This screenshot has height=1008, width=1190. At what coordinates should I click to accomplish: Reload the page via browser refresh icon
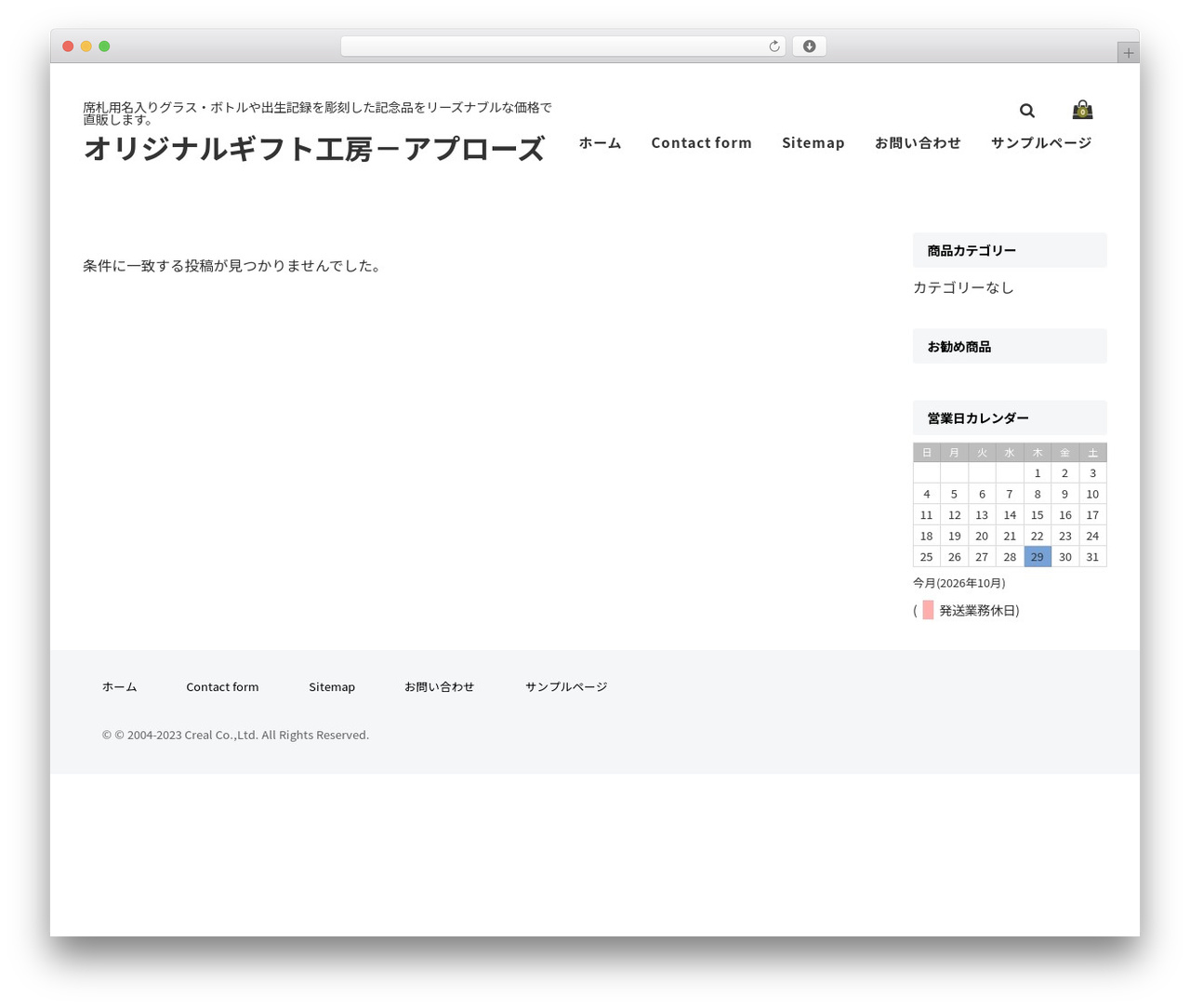pyautogui.click(x=773, y=46)
